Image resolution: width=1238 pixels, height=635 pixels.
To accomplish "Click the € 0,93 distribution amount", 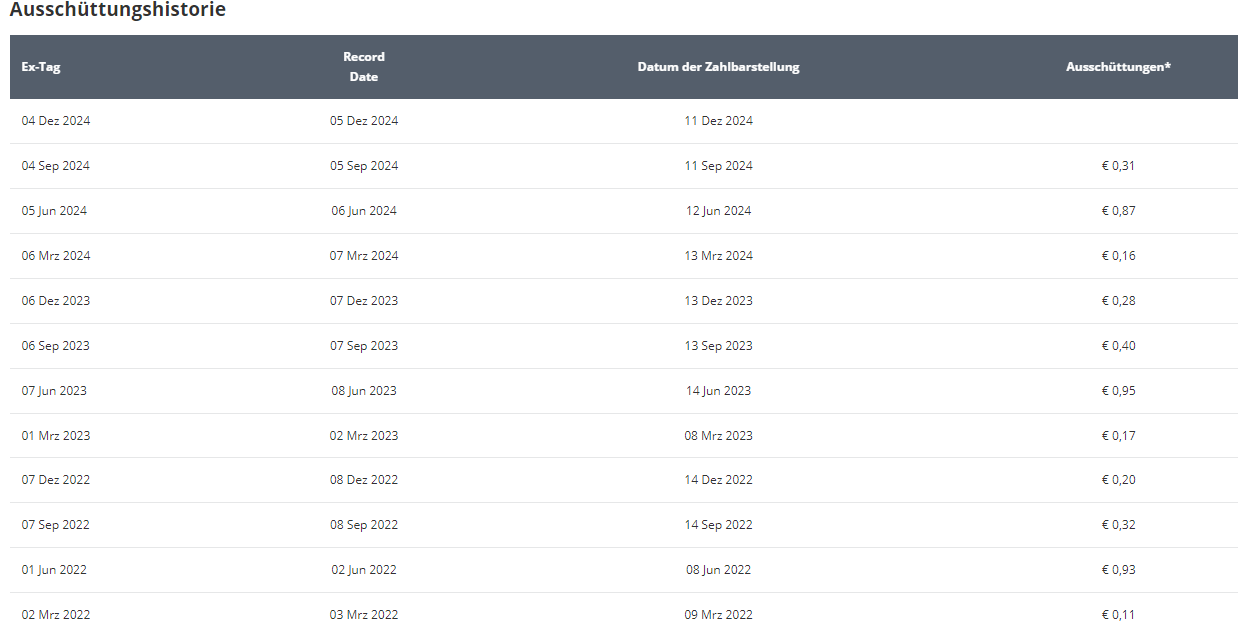I will (1118, 570).
